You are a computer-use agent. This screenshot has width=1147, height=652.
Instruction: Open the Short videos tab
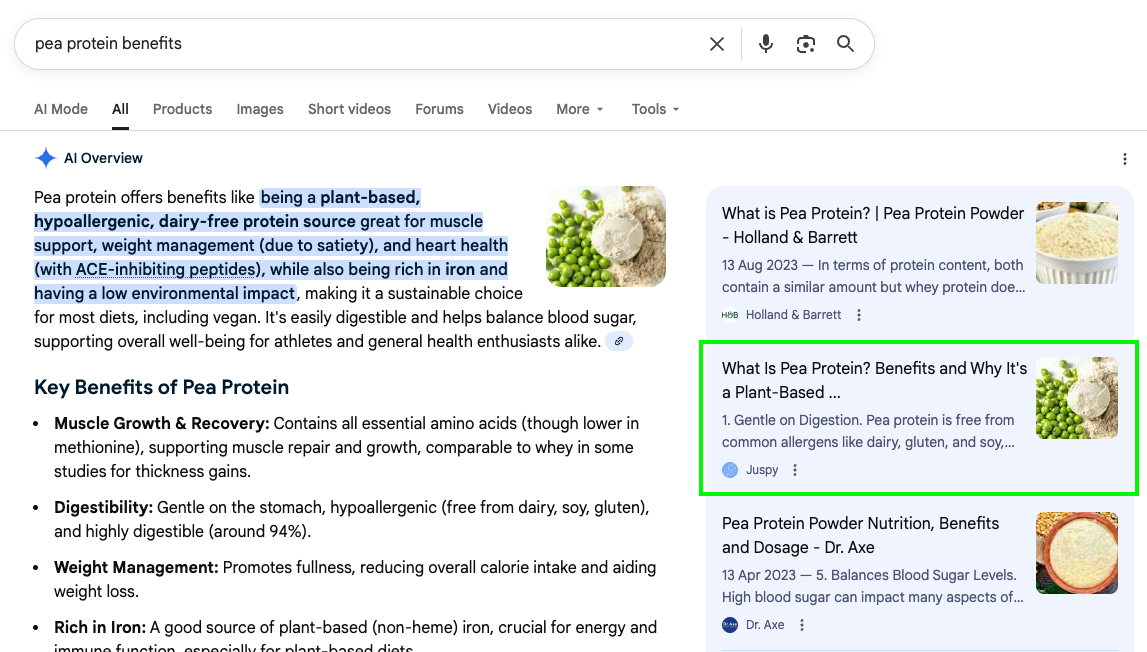350,109
